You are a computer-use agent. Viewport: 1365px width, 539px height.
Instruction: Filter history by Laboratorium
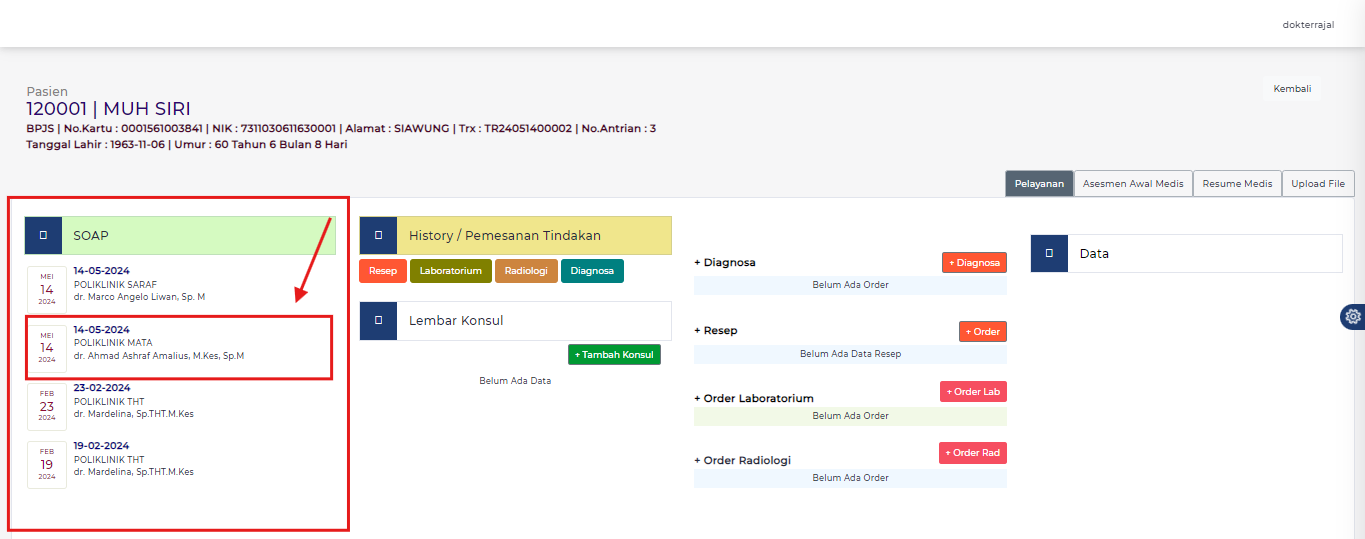click(450, 271)
